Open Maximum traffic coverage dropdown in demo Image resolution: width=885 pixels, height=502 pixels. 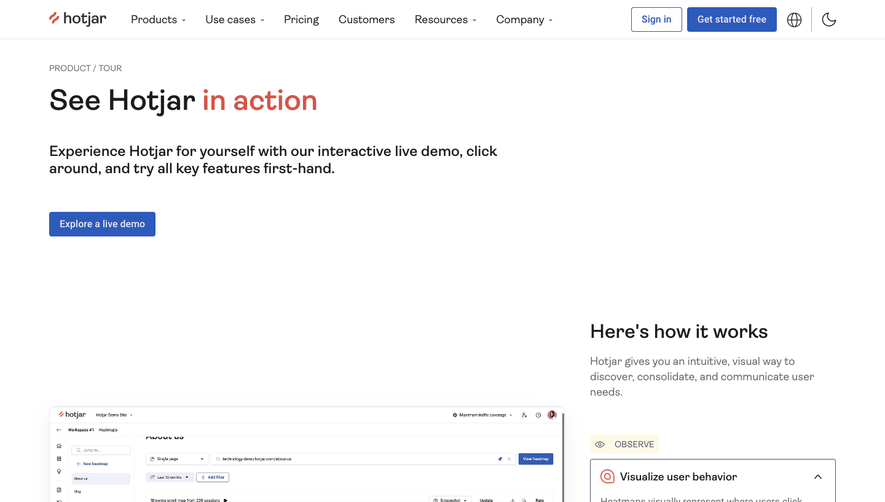pos(483,415)
